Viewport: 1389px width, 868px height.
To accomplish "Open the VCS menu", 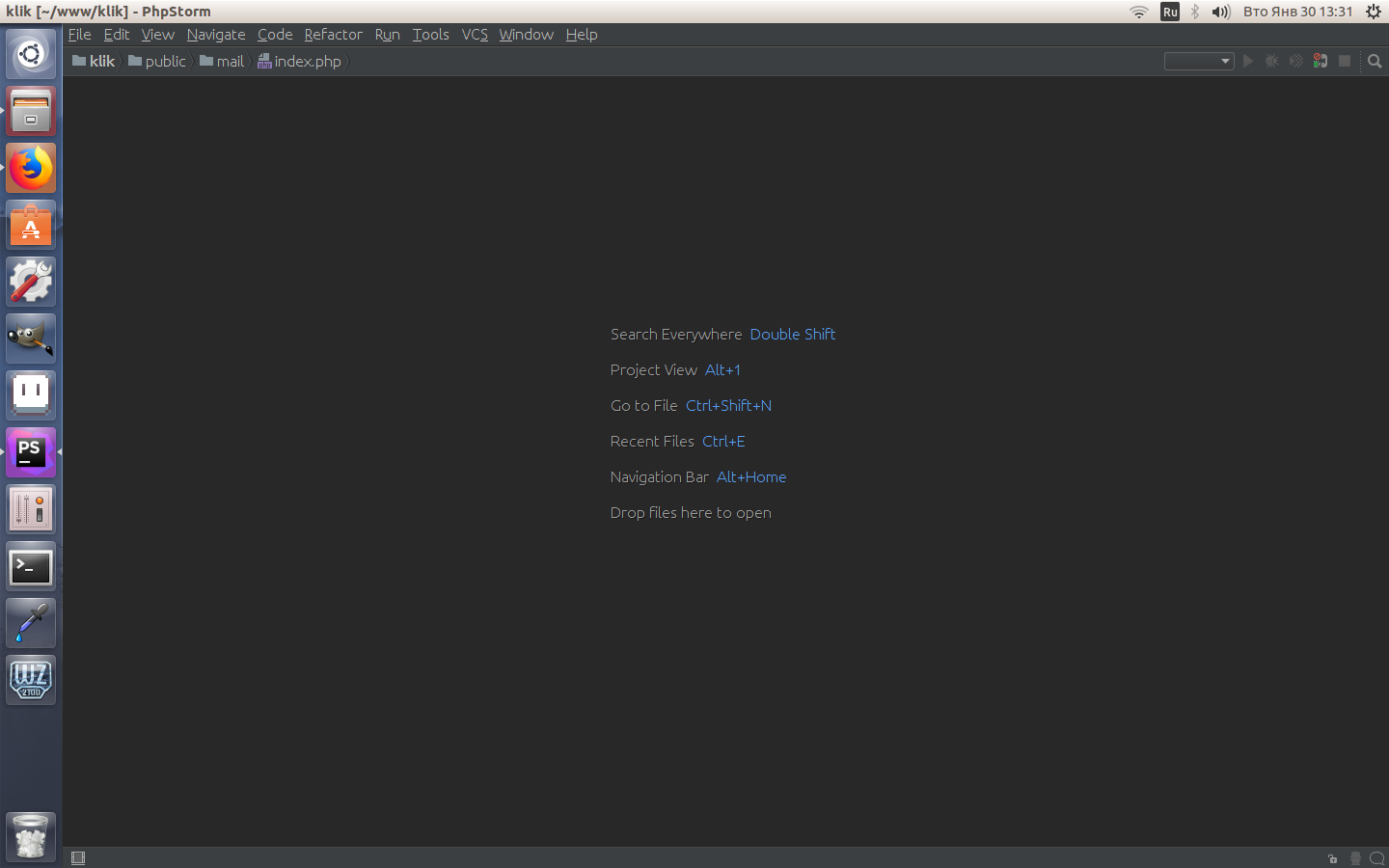I will pos(475,35).
